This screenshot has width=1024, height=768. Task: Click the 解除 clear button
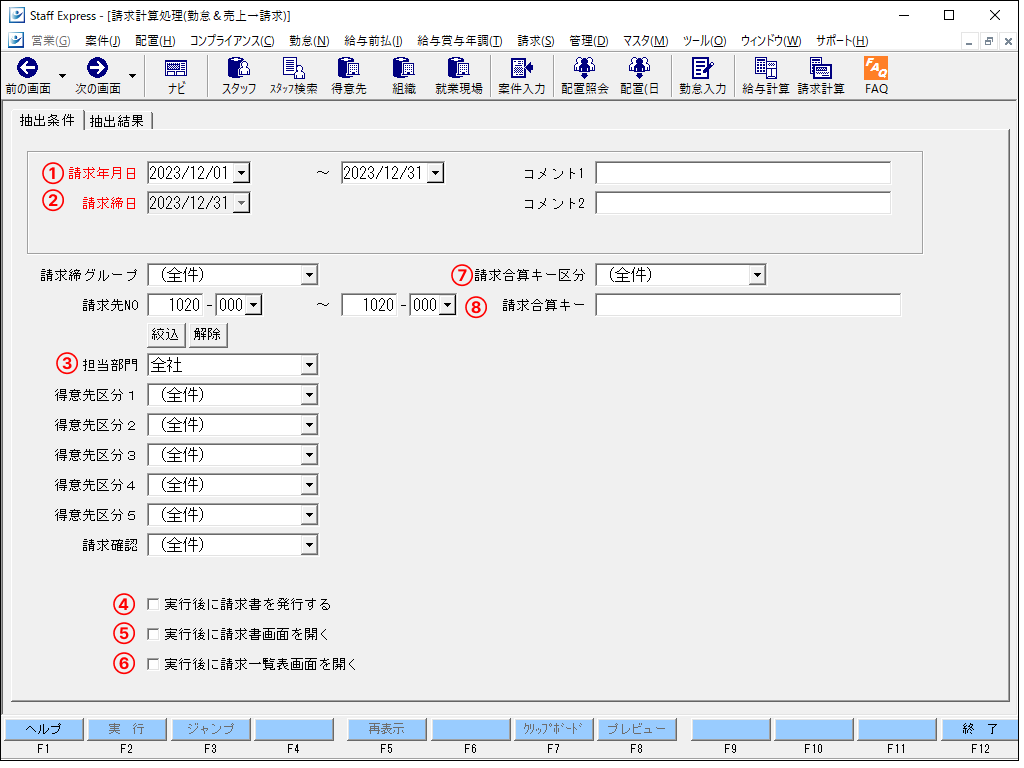[207, 334]
